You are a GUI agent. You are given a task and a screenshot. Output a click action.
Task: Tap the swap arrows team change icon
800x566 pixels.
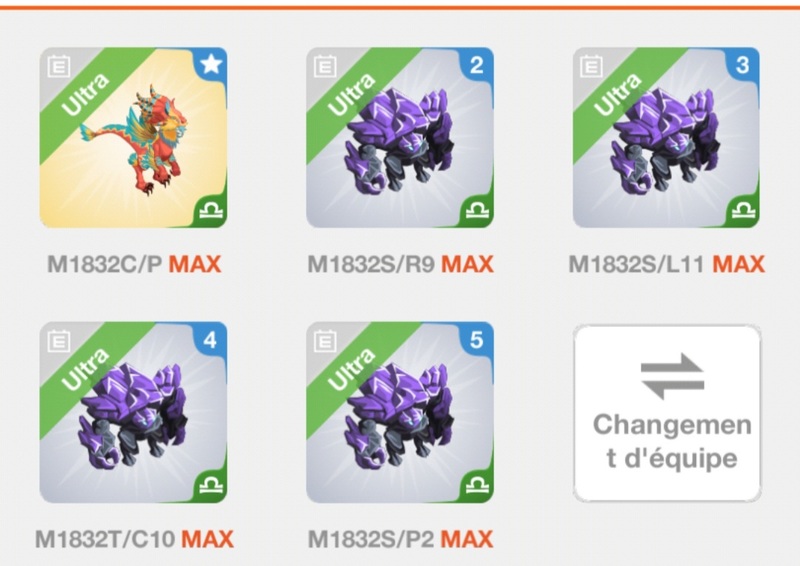click(x=672, y=376)
